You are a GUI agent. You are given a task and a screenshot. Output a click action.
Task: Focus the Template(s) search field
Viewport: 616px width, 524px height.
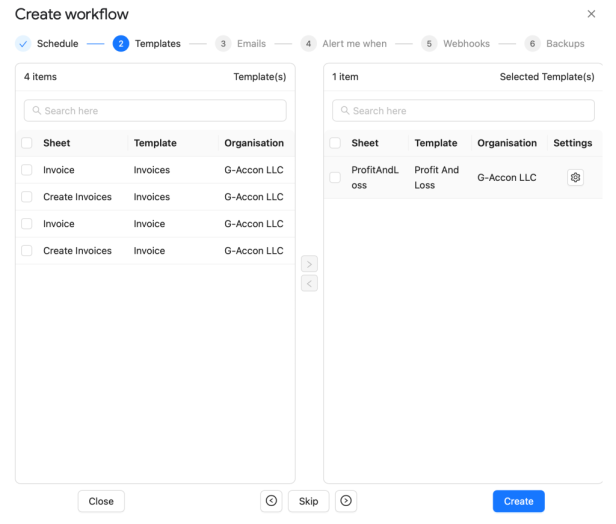point(155,111)
